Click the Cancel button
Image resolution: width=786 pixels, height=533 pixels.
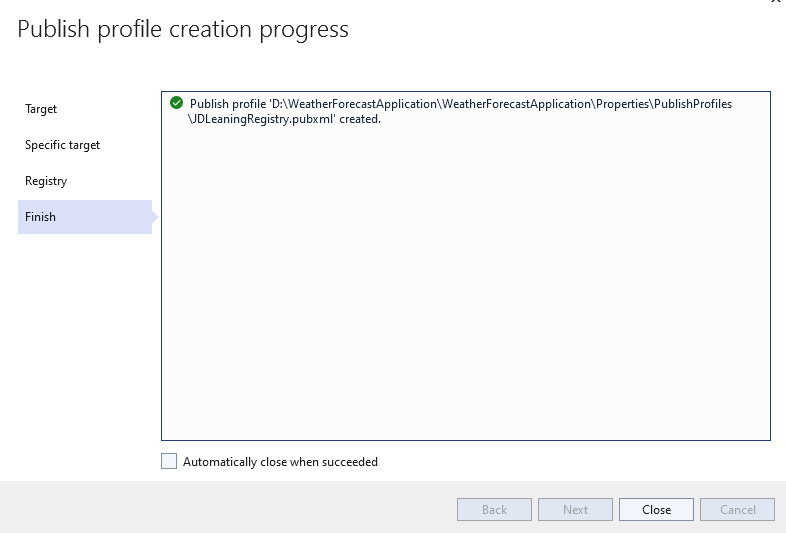[x=737, y=510]
